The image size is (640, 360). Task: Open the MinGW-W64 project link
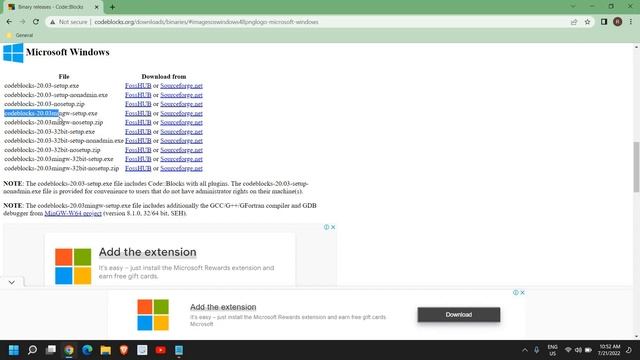73,213
